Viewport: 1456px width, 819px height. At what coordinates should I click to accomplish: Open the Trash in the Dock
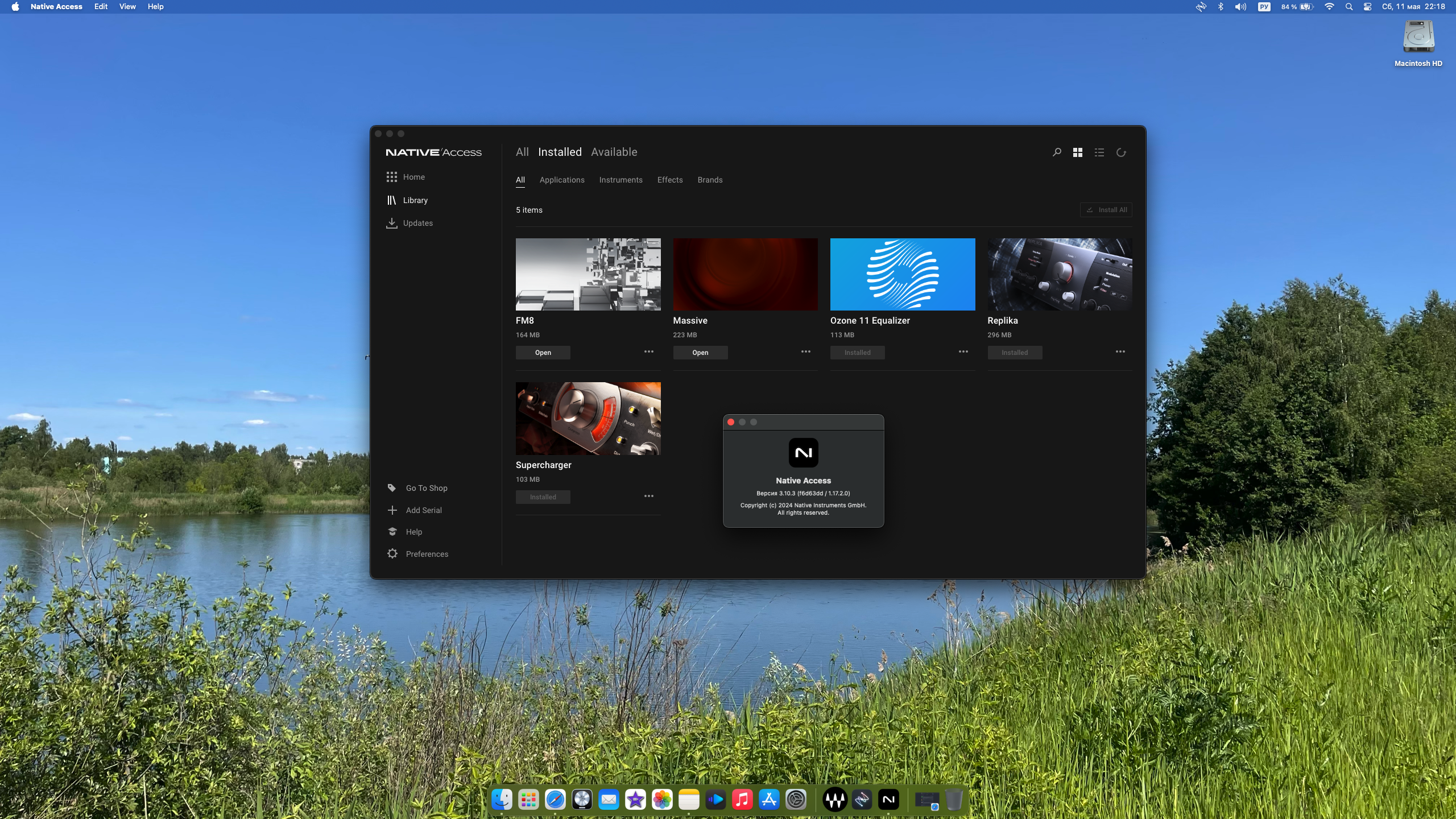click(954, 800)
